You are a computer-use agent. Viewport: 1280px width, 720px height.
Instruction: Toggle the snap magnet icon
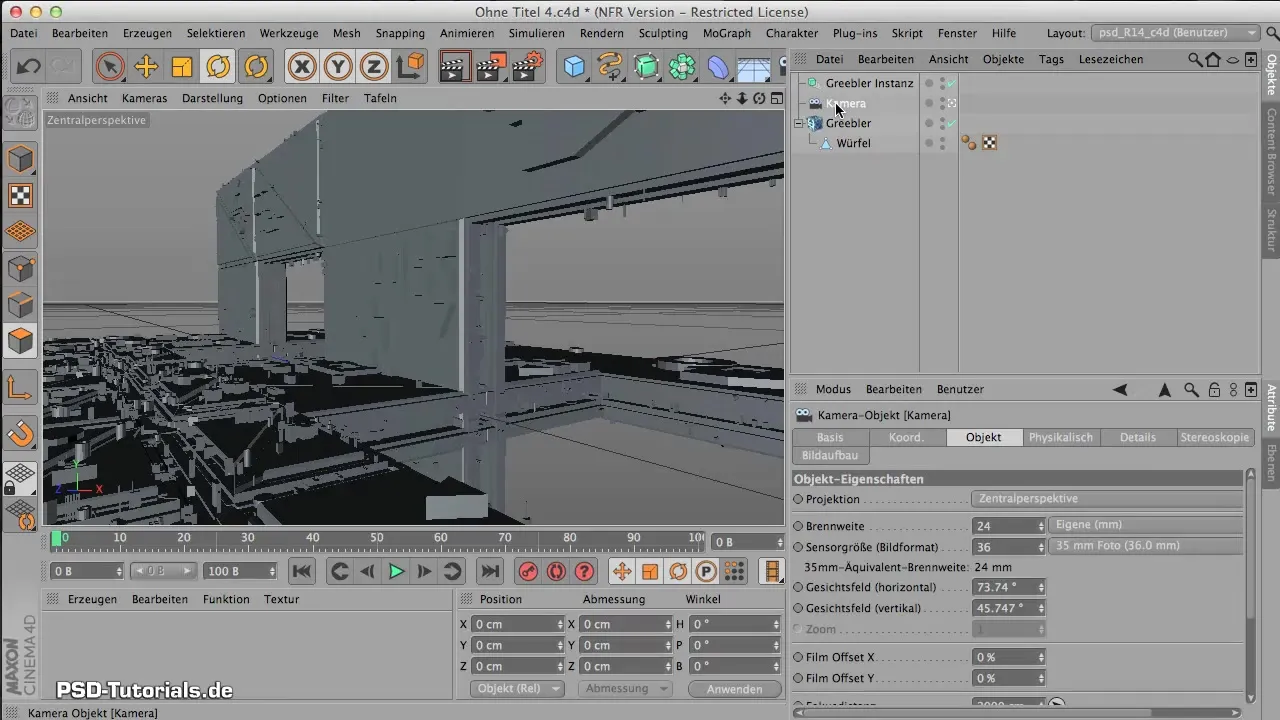21,433
